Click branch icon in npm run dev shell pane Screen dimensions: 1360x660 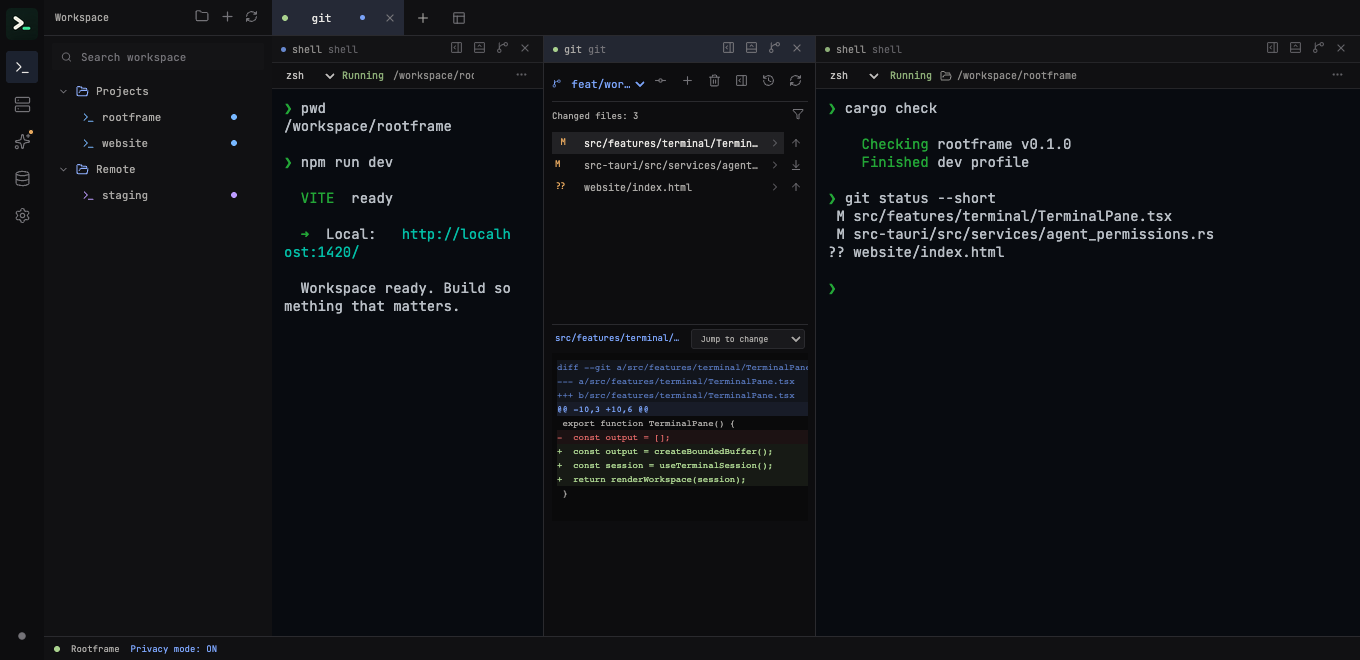point(502,47)
